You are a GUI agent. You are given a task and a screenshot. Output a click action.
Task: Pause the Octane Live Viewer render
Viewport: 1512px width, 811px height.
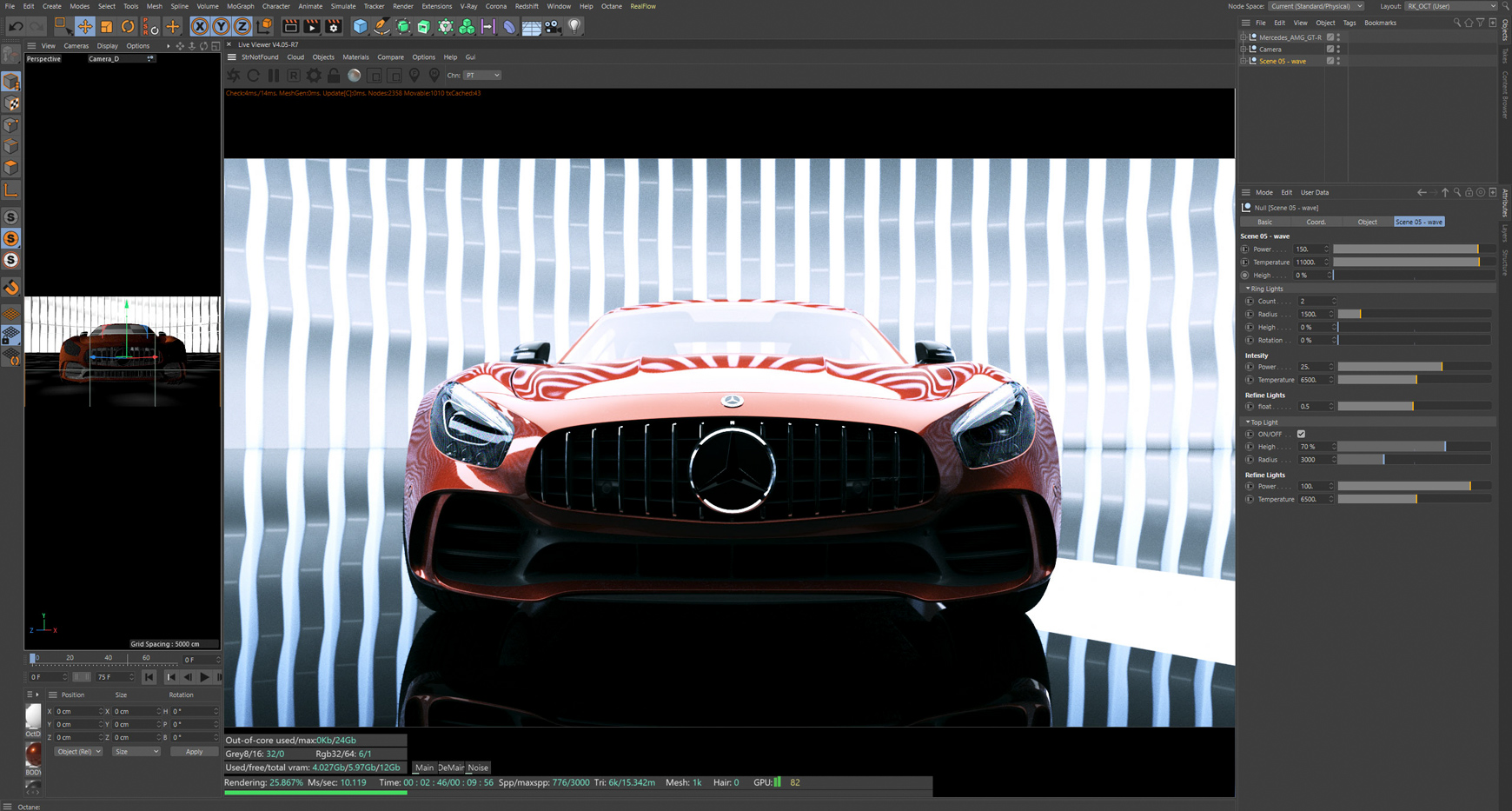coord(274,75)
